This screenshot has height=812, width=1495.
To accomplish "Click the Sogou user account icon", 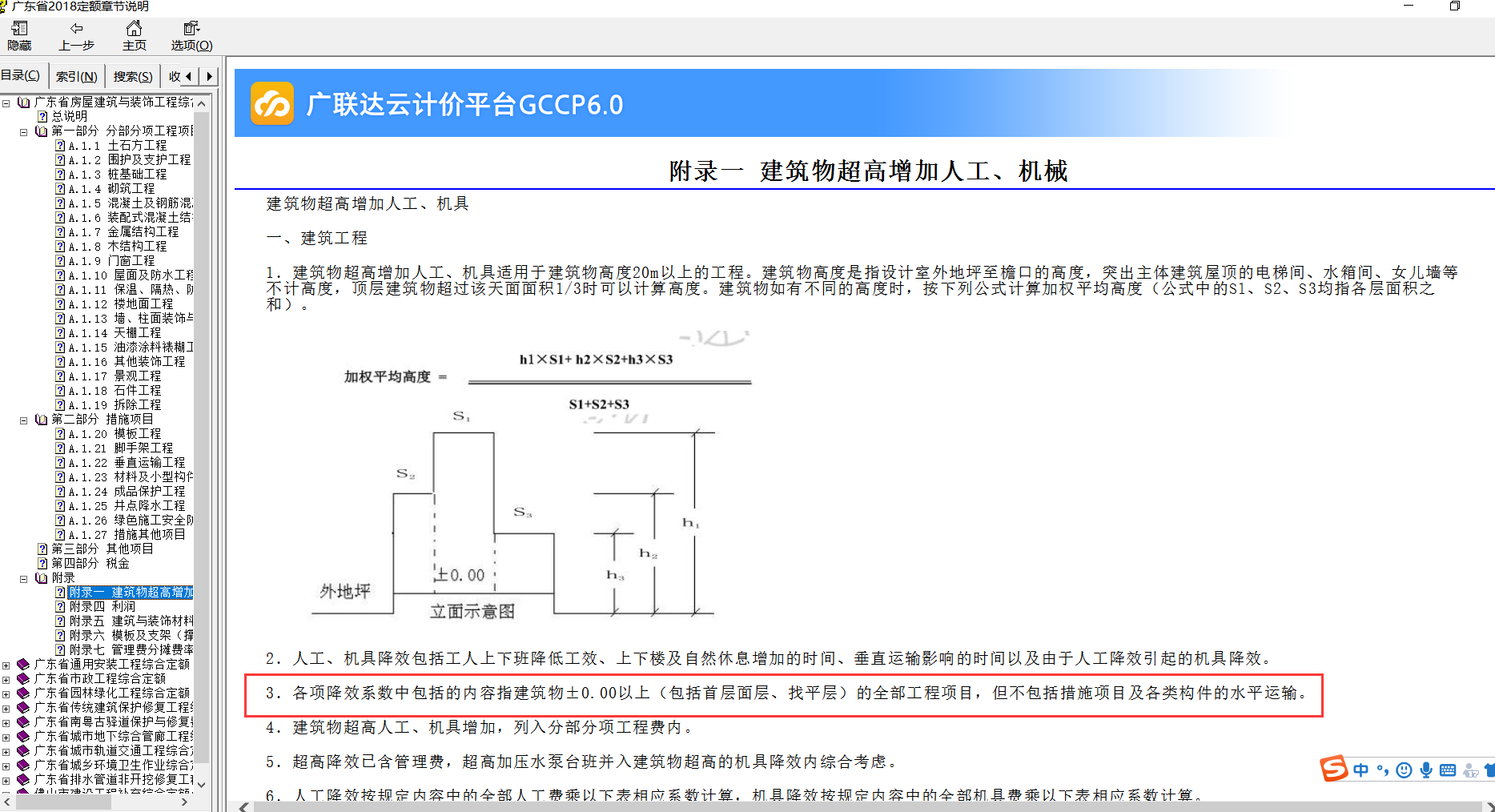I will pos(1470,770).
